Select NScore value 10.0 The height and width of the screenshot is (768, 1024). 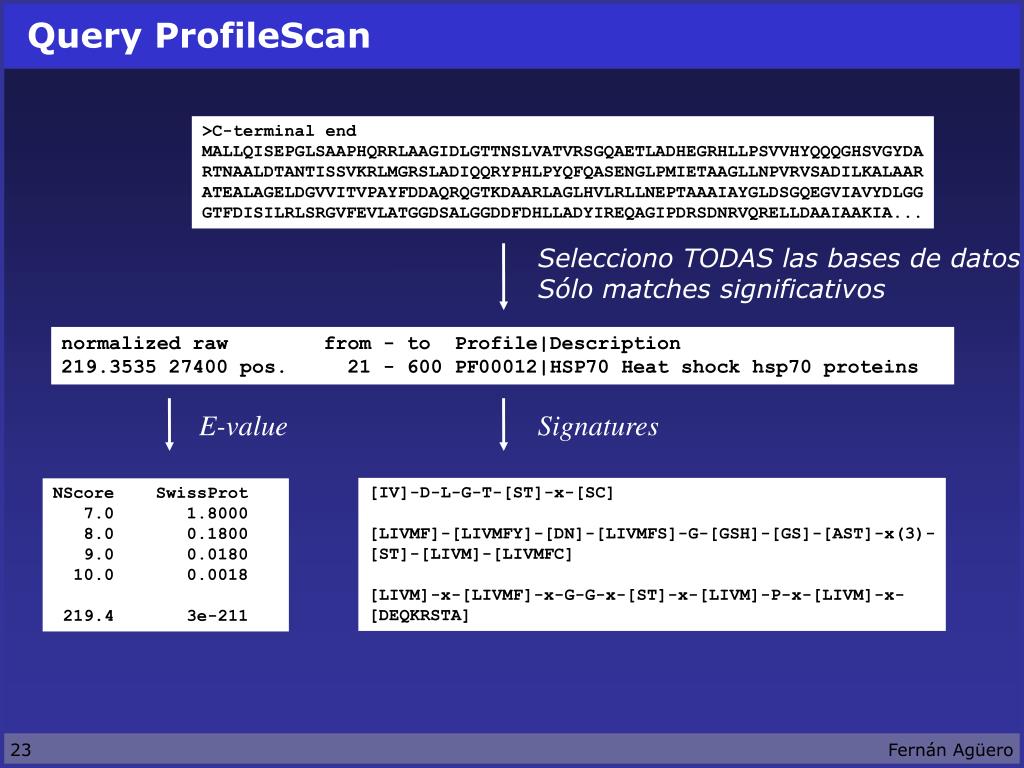click(x=93, y=575)
